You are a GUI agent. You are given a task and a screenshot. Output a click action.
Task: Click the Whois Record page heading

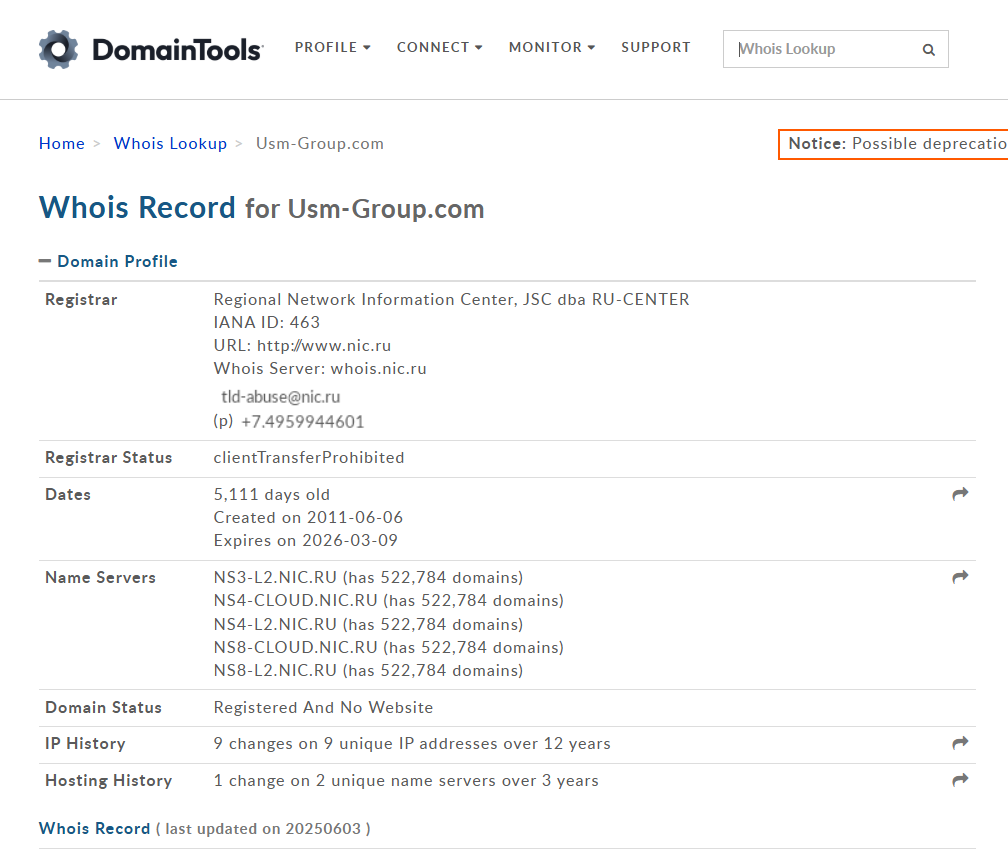click(262, 208)
